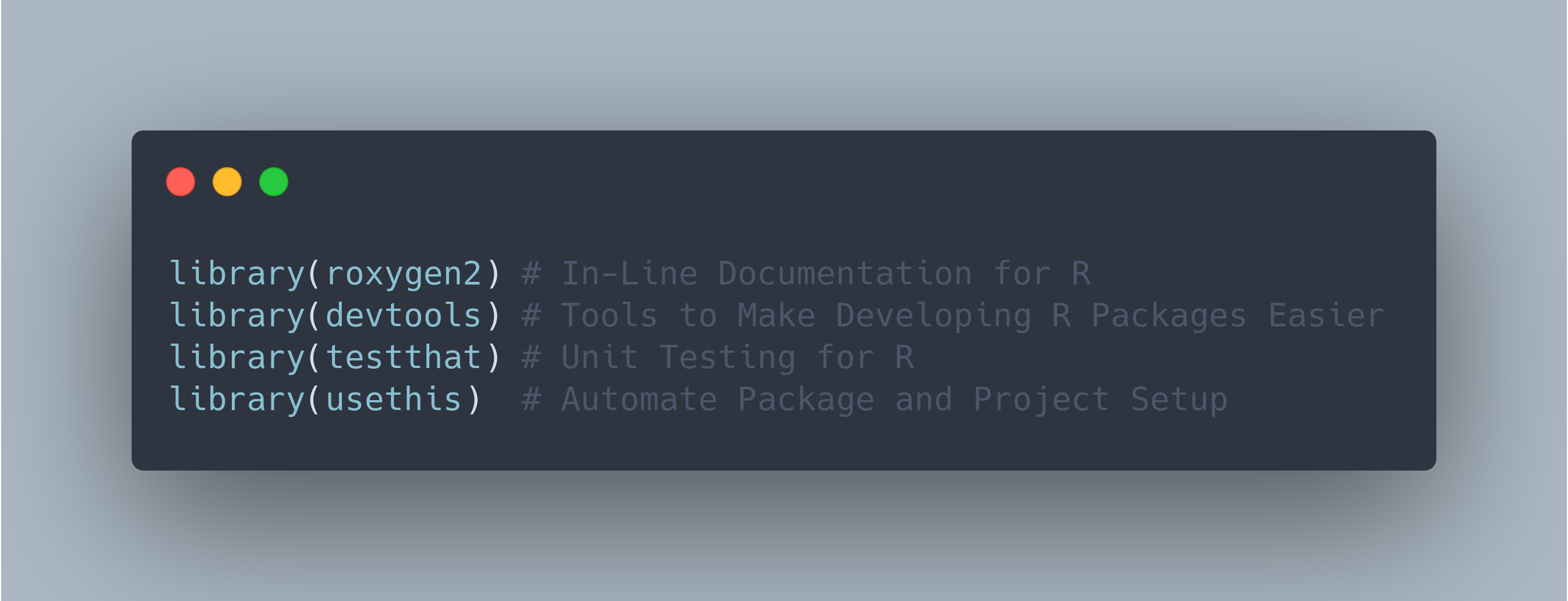Viewport: 1568px width, 601px height.
Task: Click the green maximize dot
Action: 273,182
